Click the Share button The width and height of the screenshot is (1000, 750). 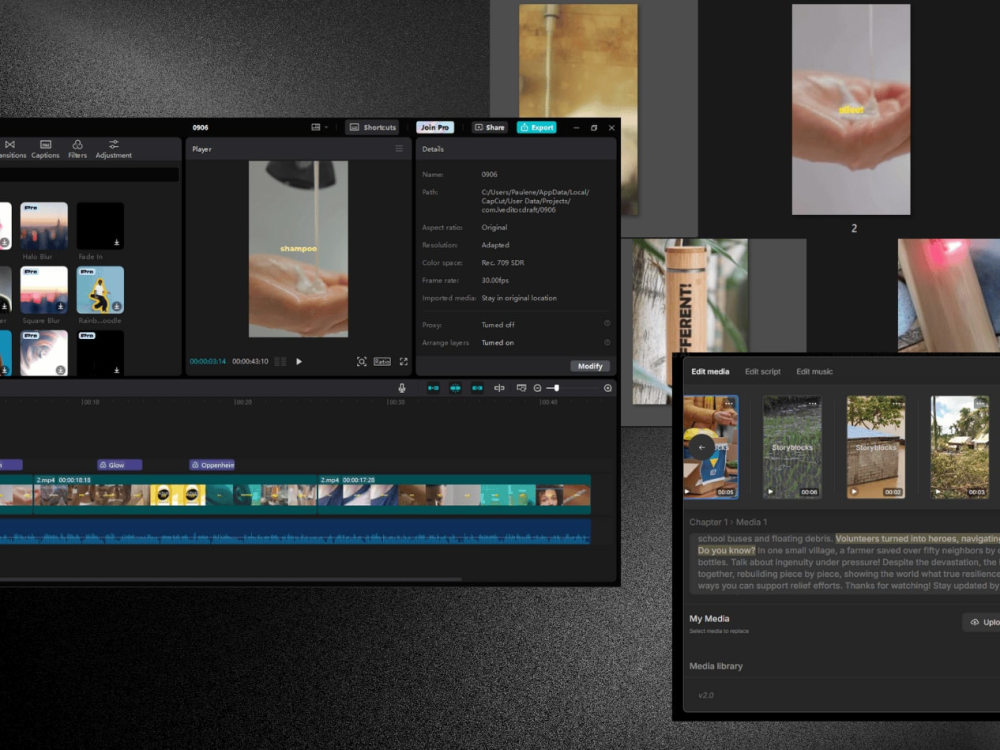489,128
